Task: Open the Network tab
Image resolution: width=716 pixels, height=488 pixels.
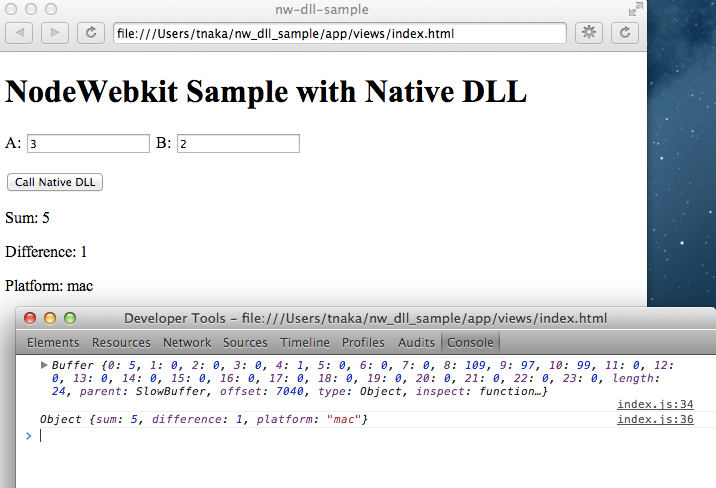Action: click(x=187, y=342)
